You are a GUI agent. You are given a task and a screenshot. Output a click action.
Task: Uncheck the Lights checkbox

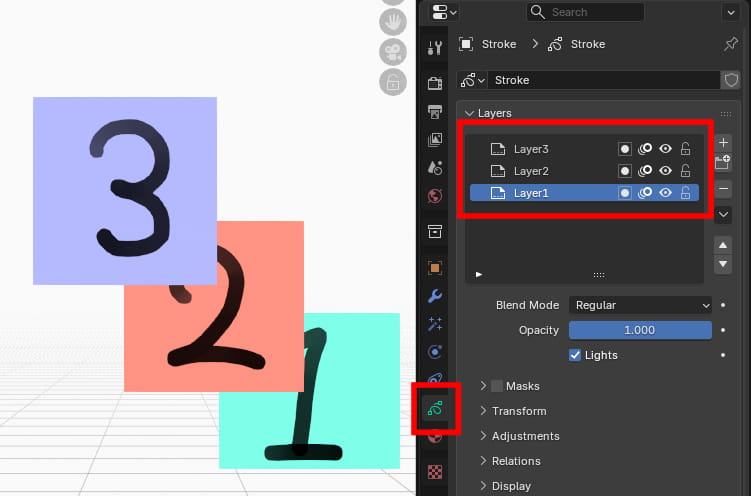[575, 355]
